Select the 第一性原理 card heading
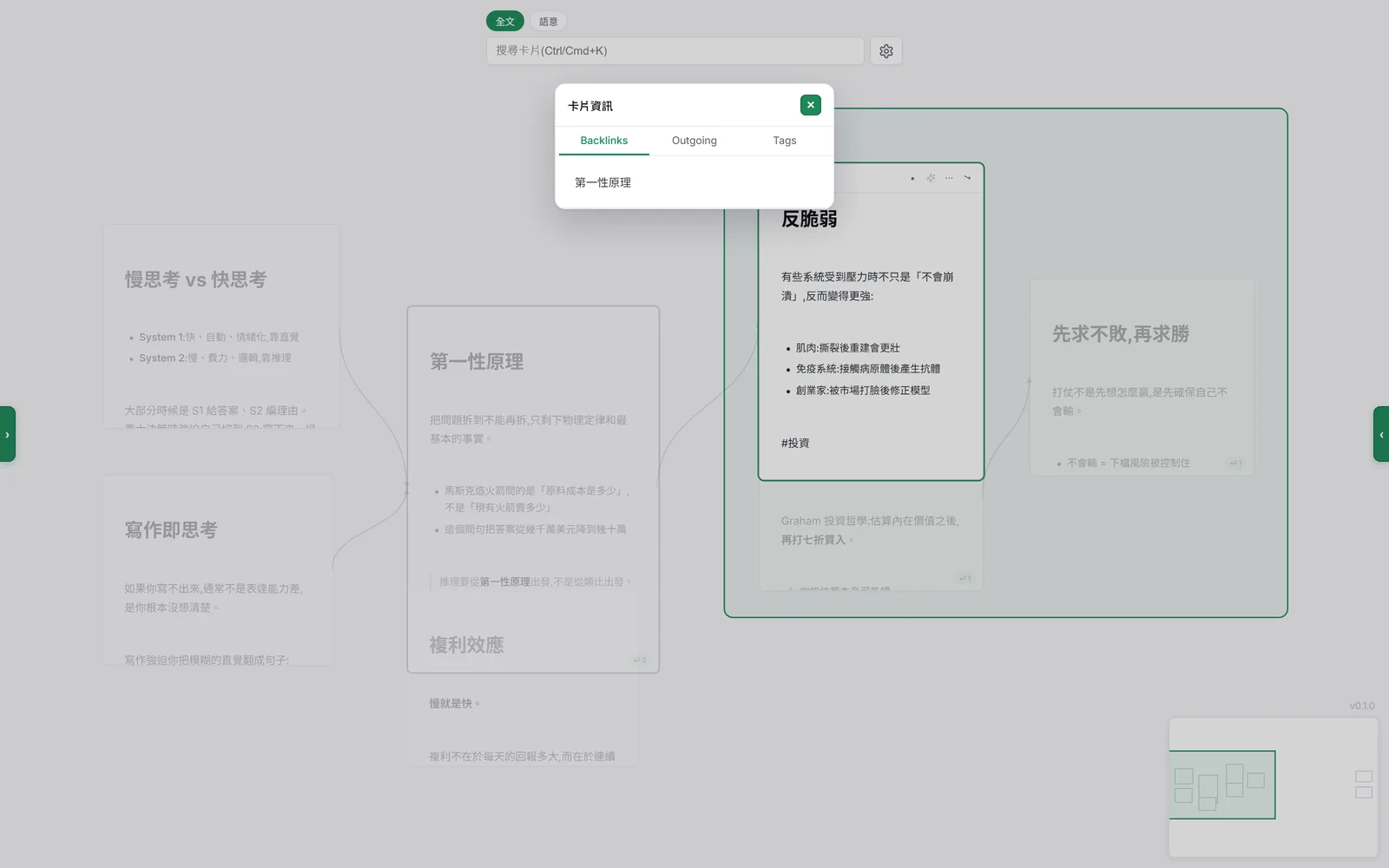 click(477, 361)
